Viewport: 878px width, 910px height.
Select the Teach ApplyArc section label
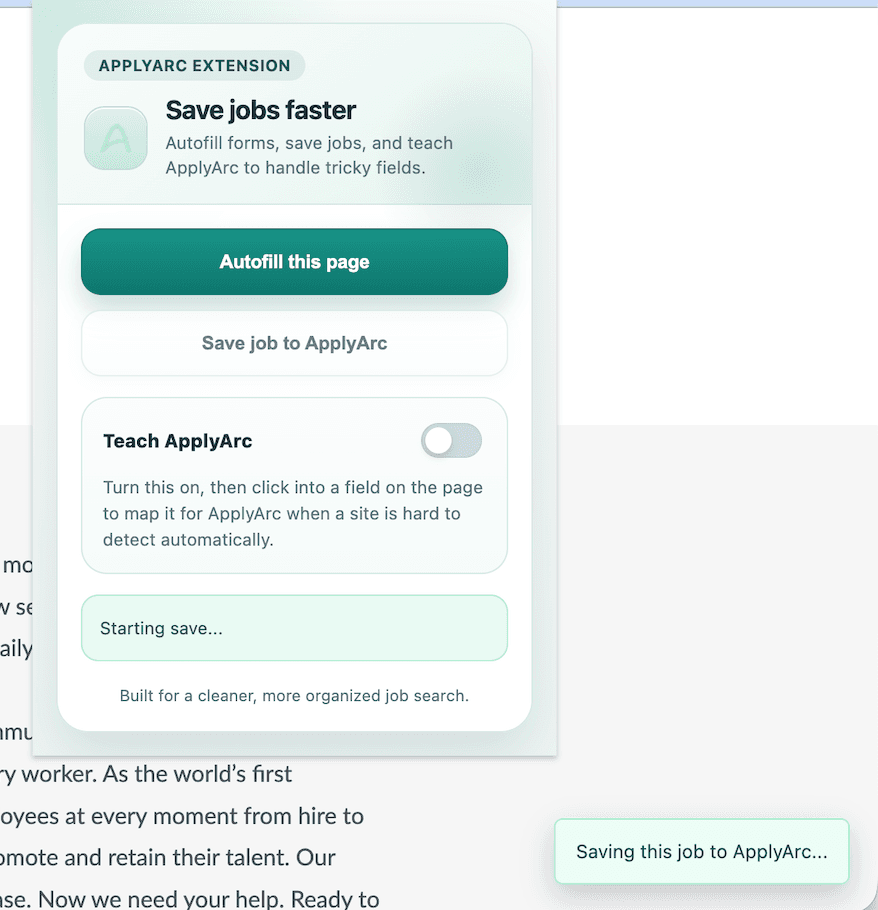coord(177,440)
